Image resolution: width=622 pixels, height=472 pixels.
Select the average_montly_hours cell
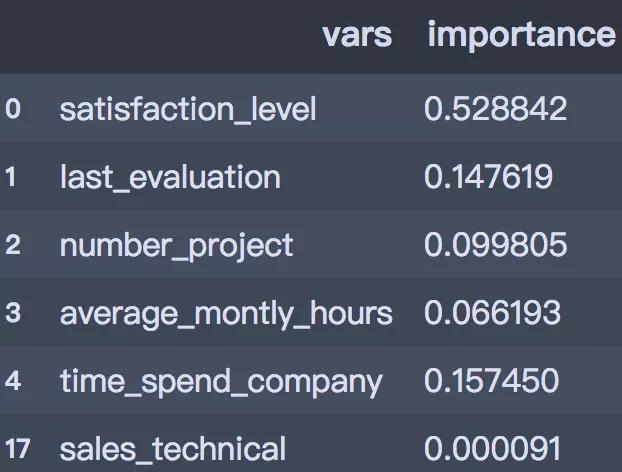click(226, 314)
